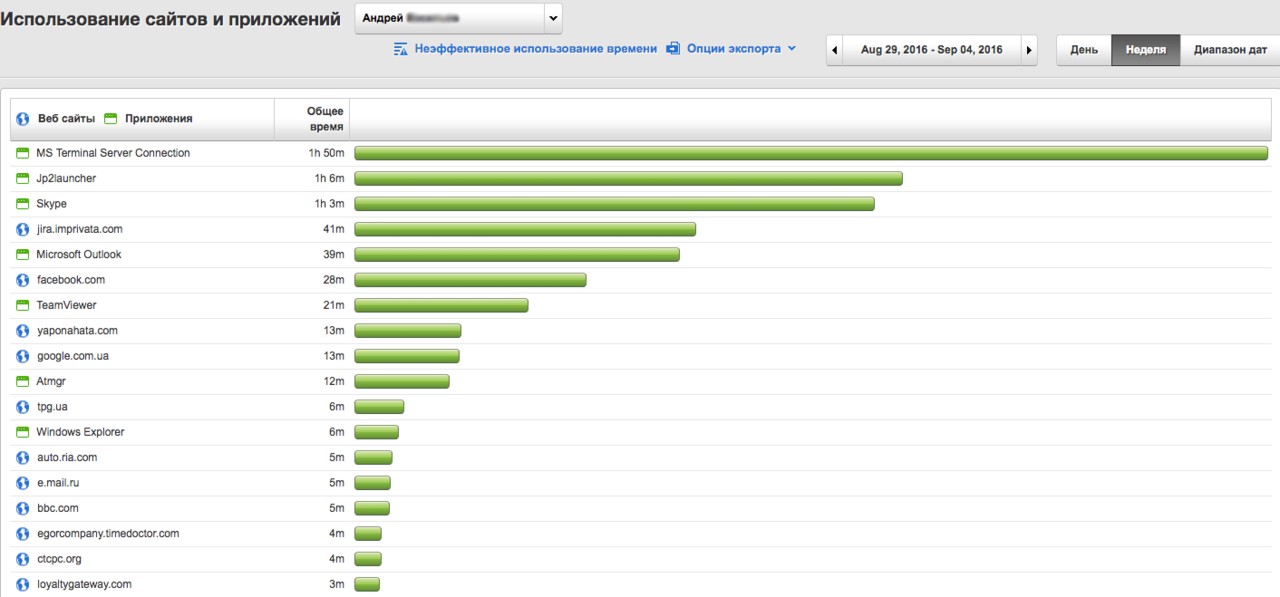
Task: Click the MS Terminal Server Connection app icon
Action: pyautogui.click(x=23, y=153)
